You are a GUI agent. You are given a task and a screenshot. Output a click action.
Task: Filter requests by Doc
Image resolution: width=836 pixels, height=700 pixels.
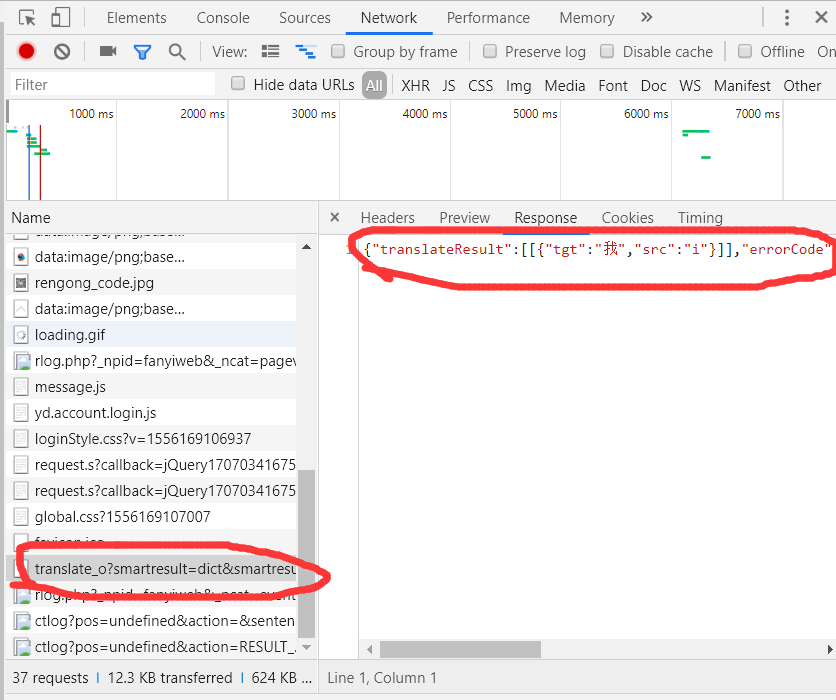click(x=654, y=85)
